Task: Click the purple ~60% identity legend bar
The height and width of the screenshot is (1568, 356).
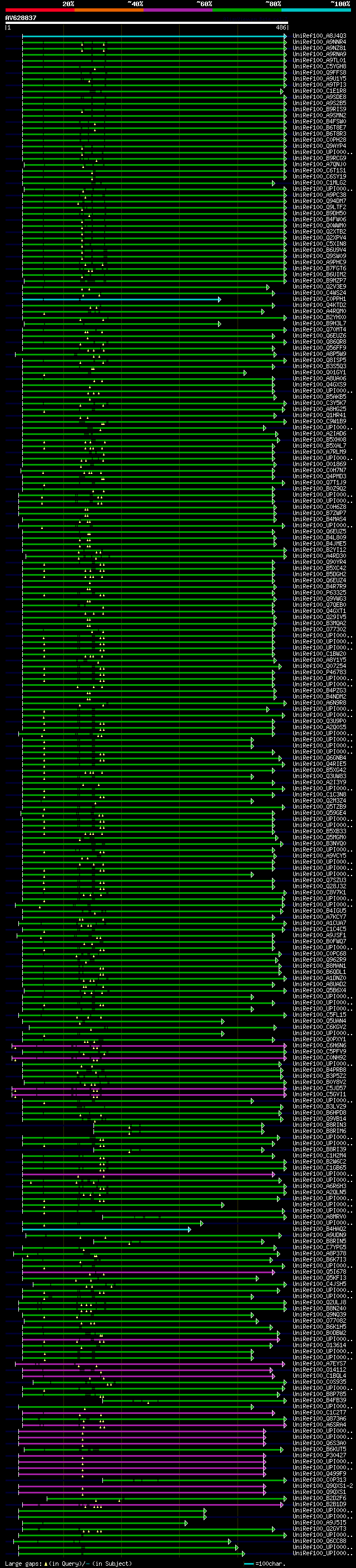Action: (179, 10)
